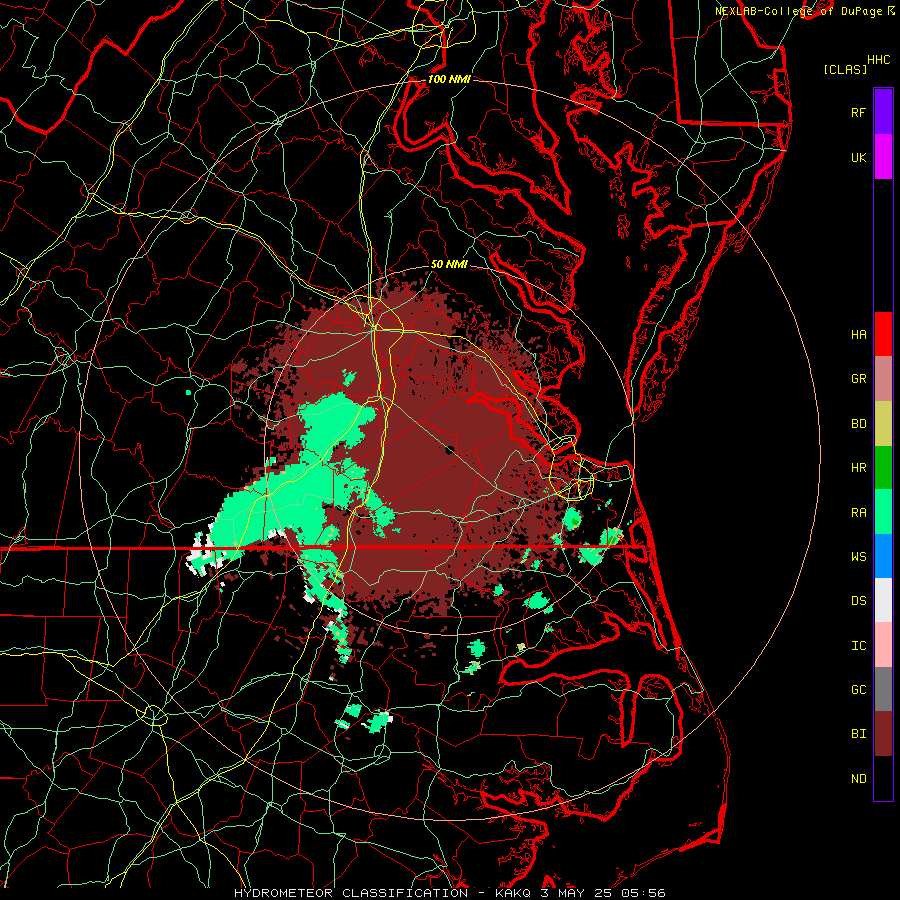
Task: Click the RF purple legend swatch
Action: click(883, 112)
